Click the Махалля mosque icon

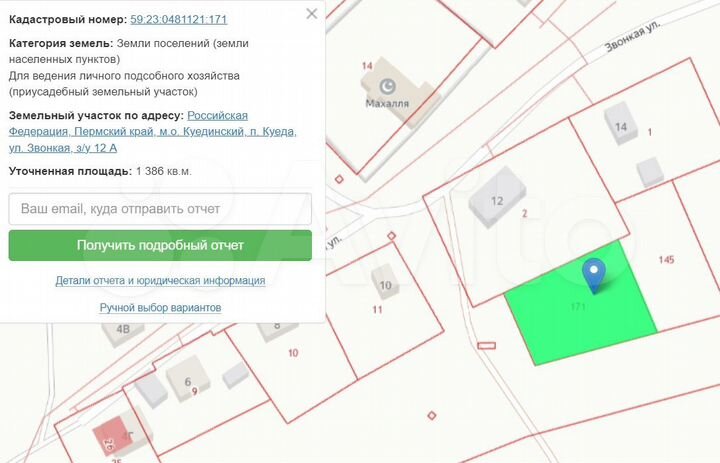pyautogui.click(x=388, y=86)
